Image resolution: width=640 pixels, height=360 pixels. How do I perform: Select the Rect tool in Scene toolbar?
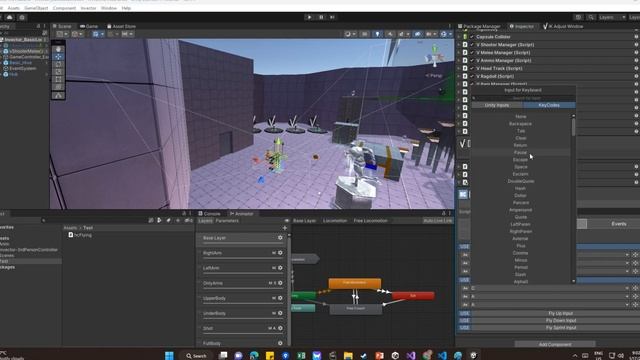click(x=58, y=80)
